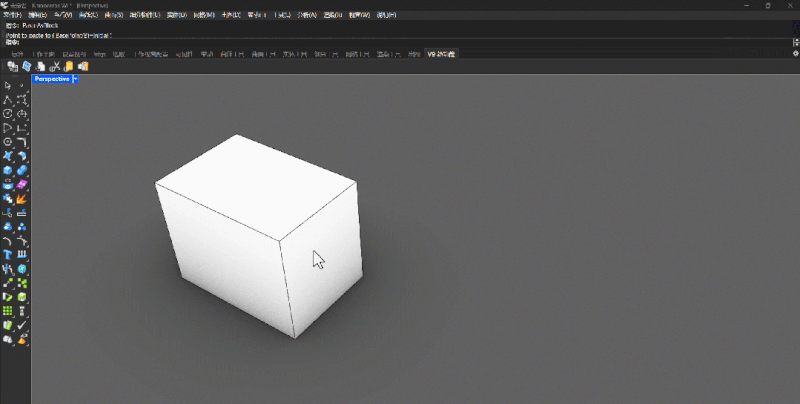Select the pointer selection tool

coord(8,86)
